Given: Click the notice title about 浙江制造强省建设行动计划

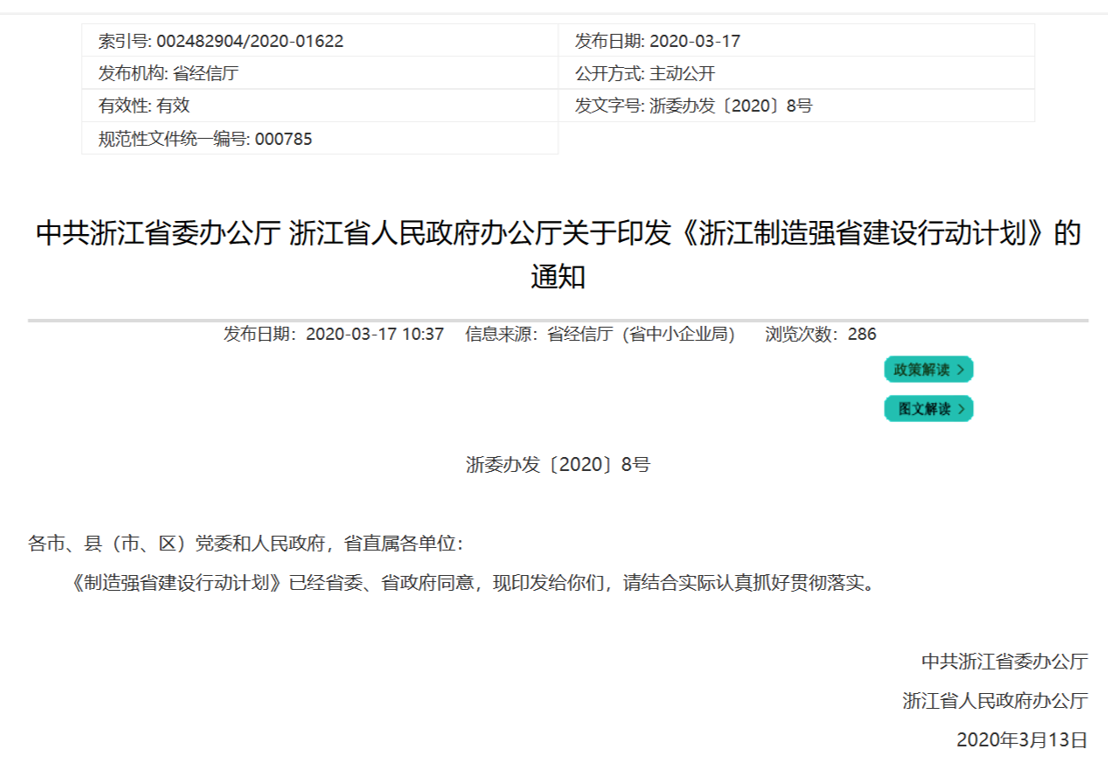Looking at the screenshot, I should (558, 254).
